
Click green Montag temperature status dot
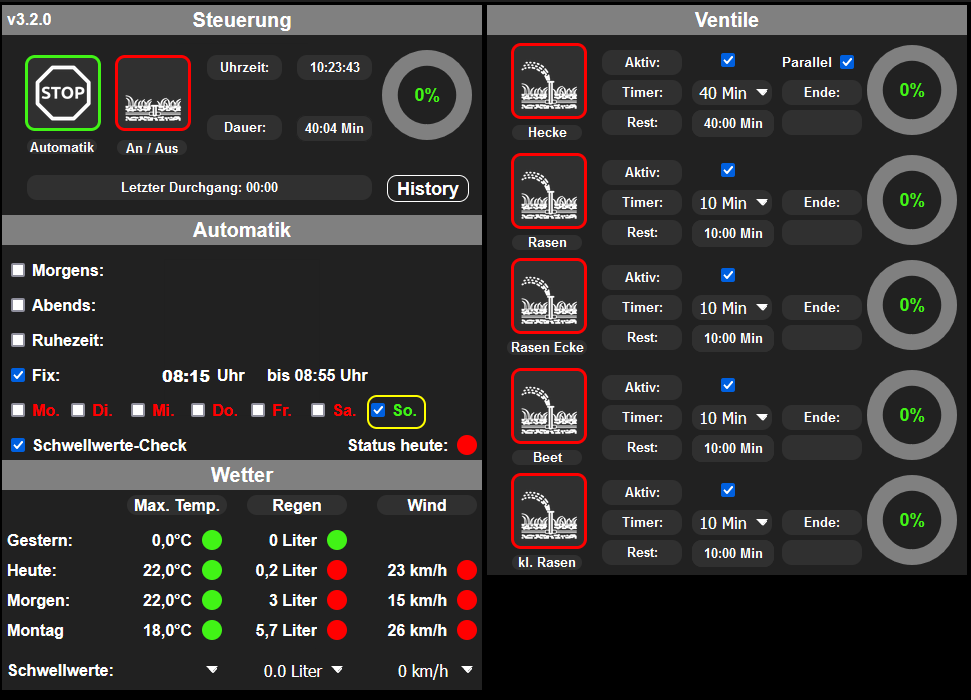point(212,630)
